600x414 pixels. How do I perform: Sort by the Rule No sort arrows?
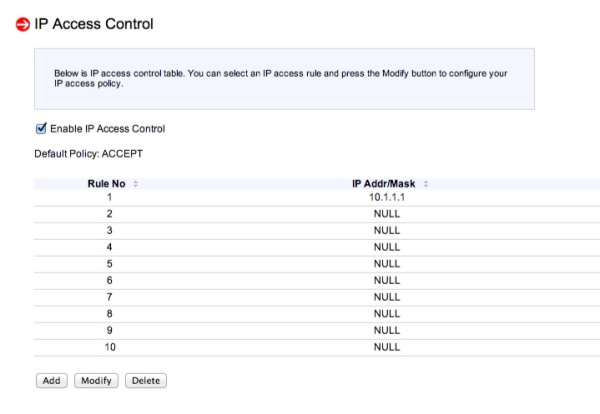point(135,184)
